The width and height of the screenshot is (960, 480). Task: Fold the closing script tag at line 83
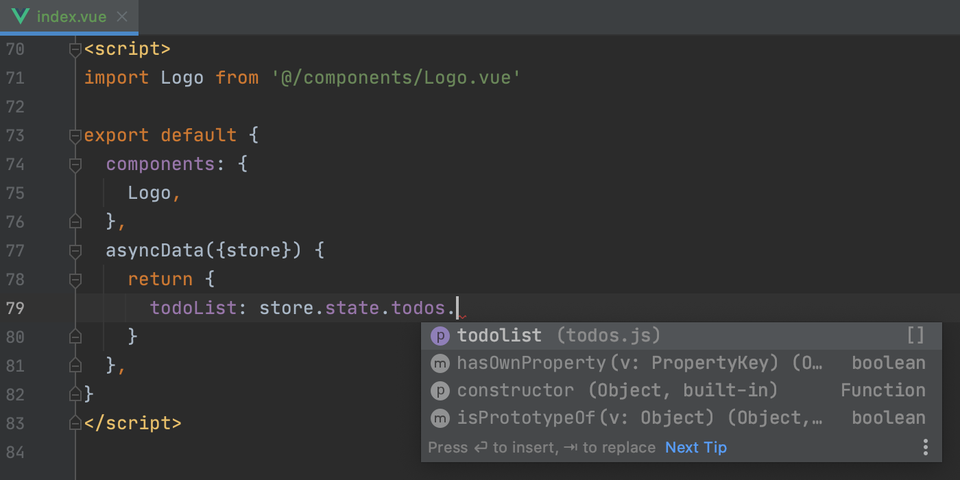74,423
